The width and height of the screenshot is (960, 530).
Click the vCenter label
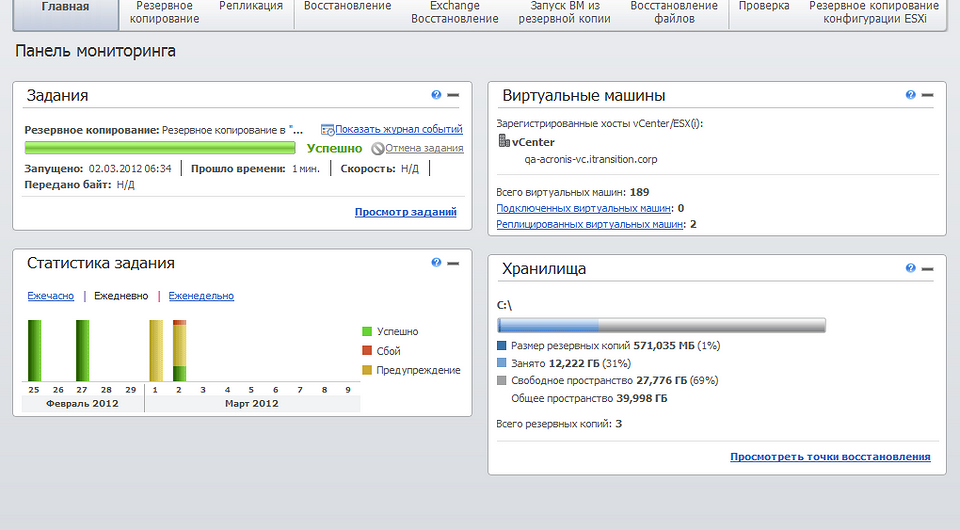pos(533,142)
